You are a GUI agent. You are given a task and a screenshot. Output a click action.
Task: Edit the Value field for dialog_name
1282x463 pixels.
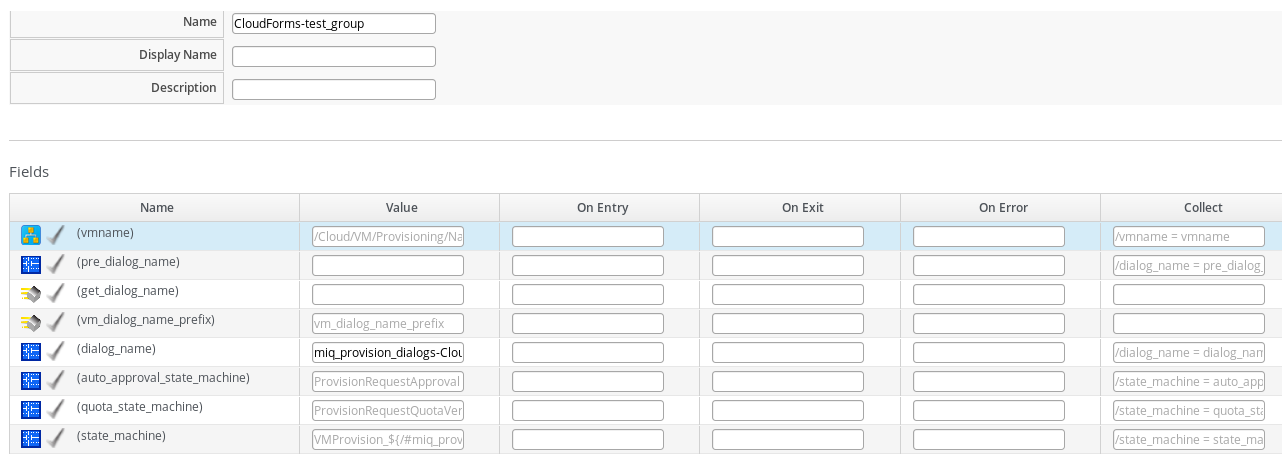click(388, 353)
